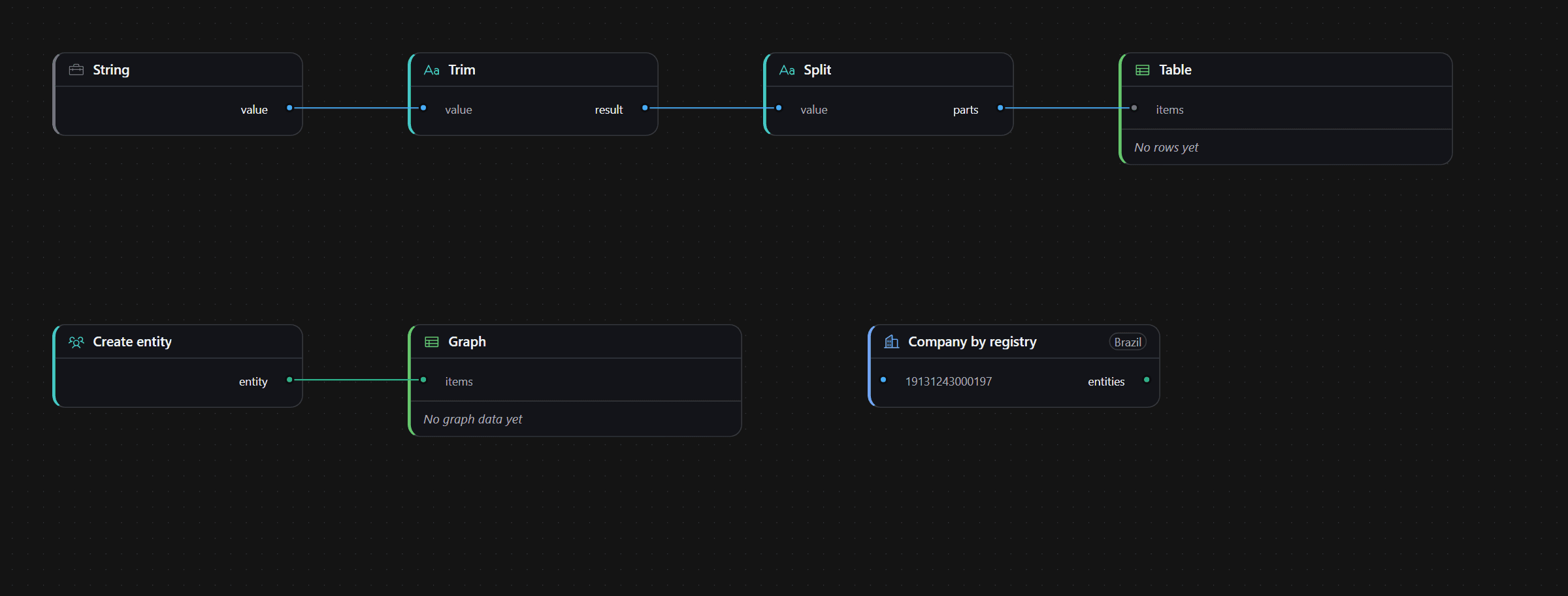Click the Split node title

click(x=817, y=70)
